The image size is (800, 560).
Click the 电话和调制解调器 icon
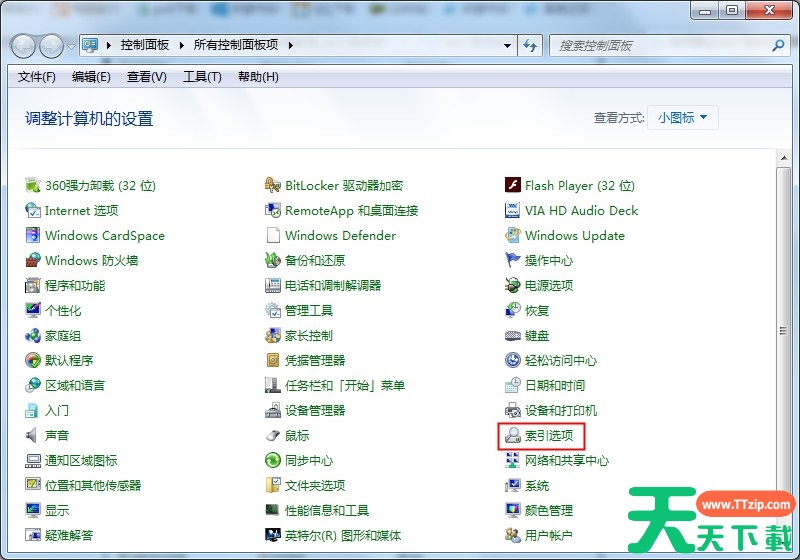pos(273,285)
